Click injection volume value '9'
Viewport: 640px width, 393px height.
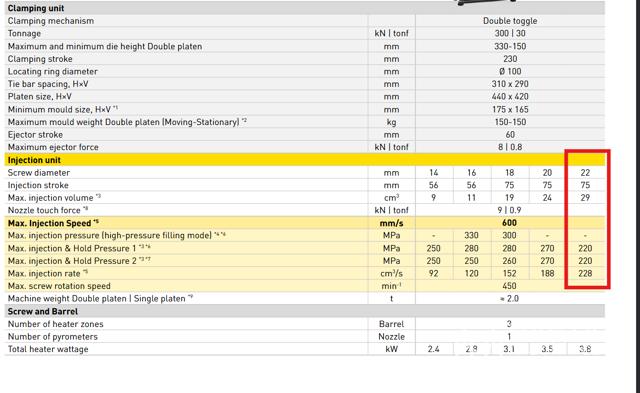[433, 198]
